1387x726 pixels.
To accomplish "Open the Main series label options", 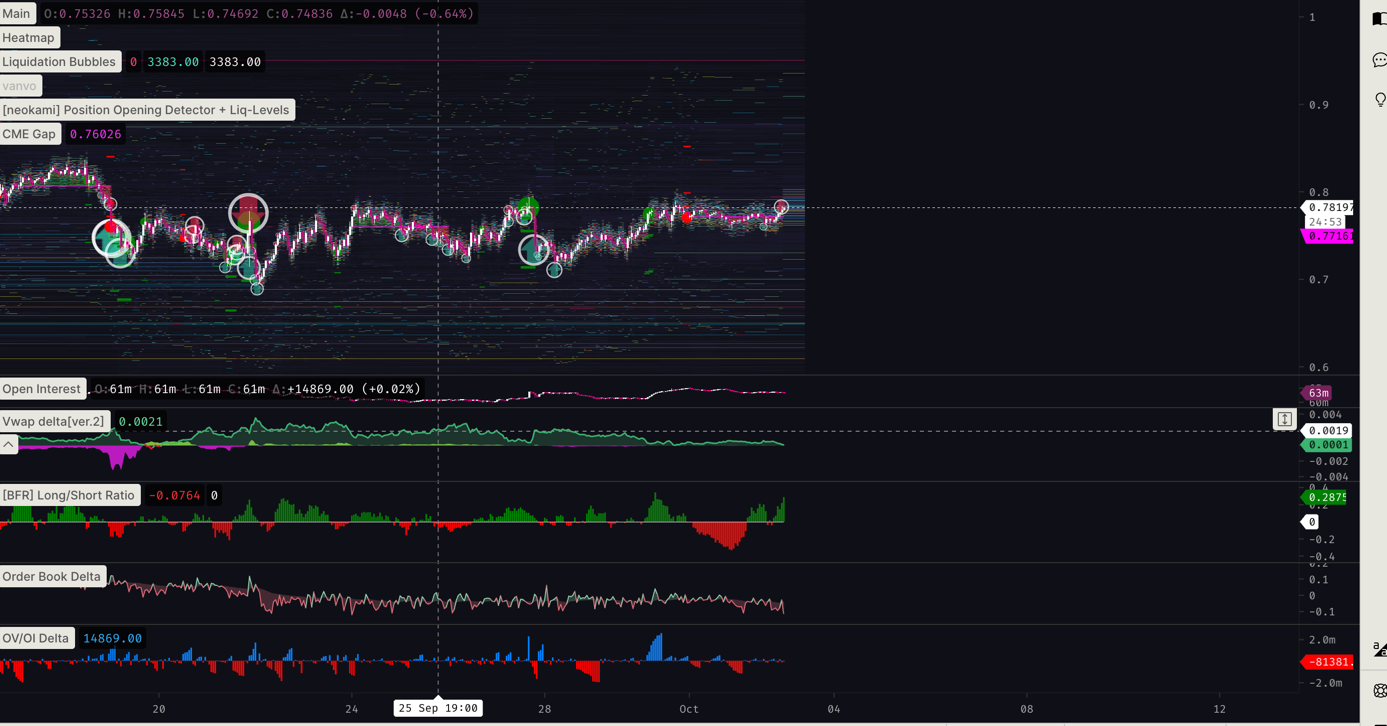I will click(x=17, y=14).
